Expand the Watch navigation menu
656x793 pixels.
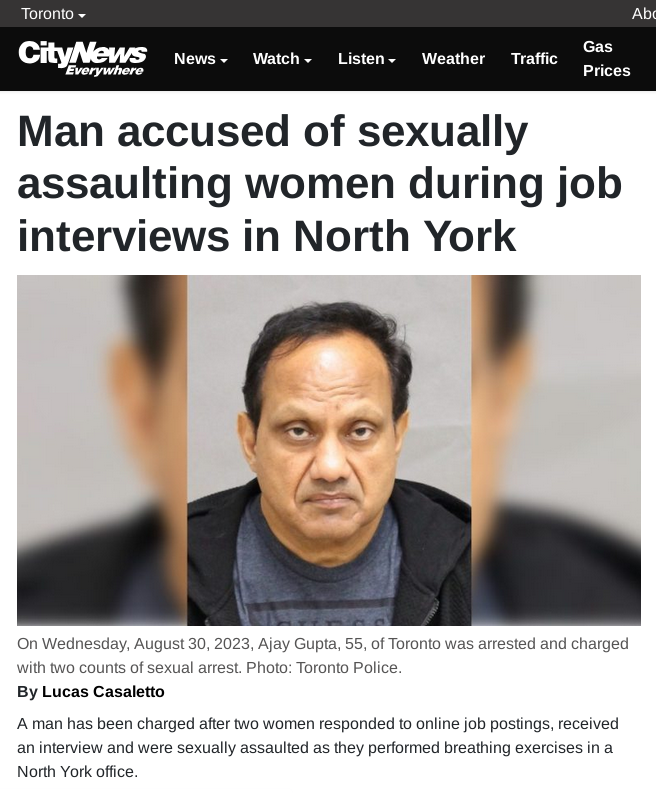coord(282,59)
